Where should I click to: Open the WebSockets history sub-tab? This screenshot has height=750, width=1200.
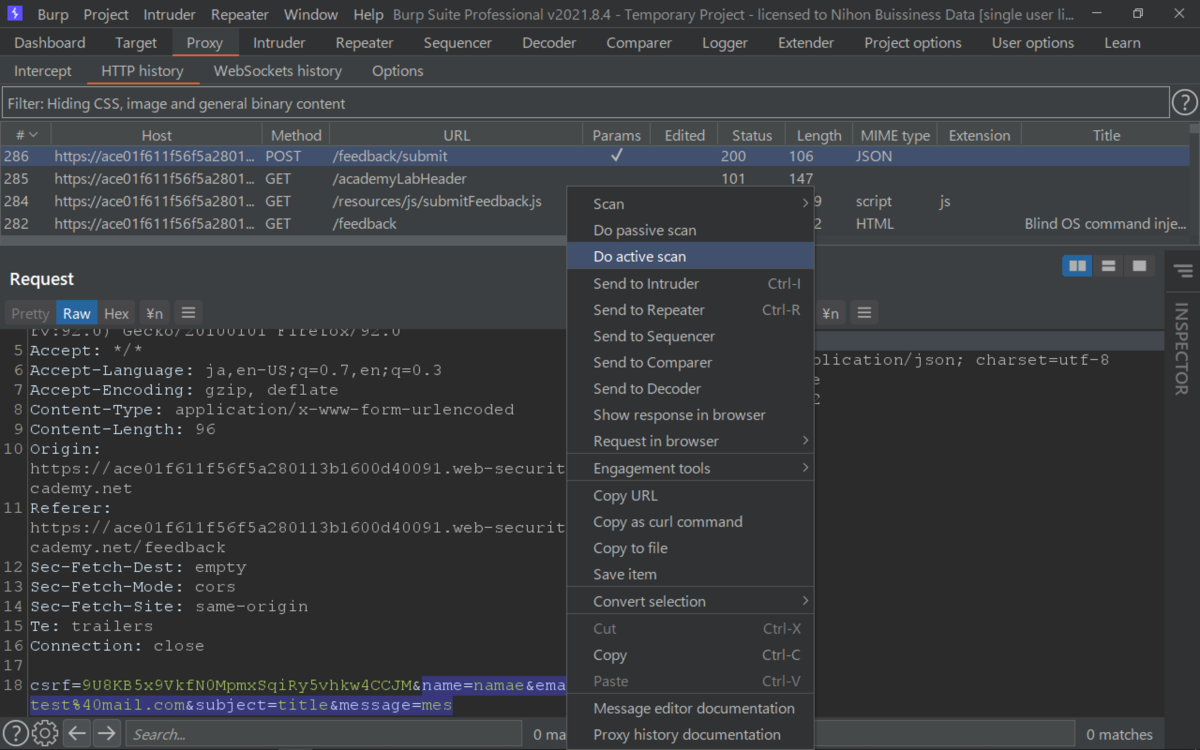(278, 71)
